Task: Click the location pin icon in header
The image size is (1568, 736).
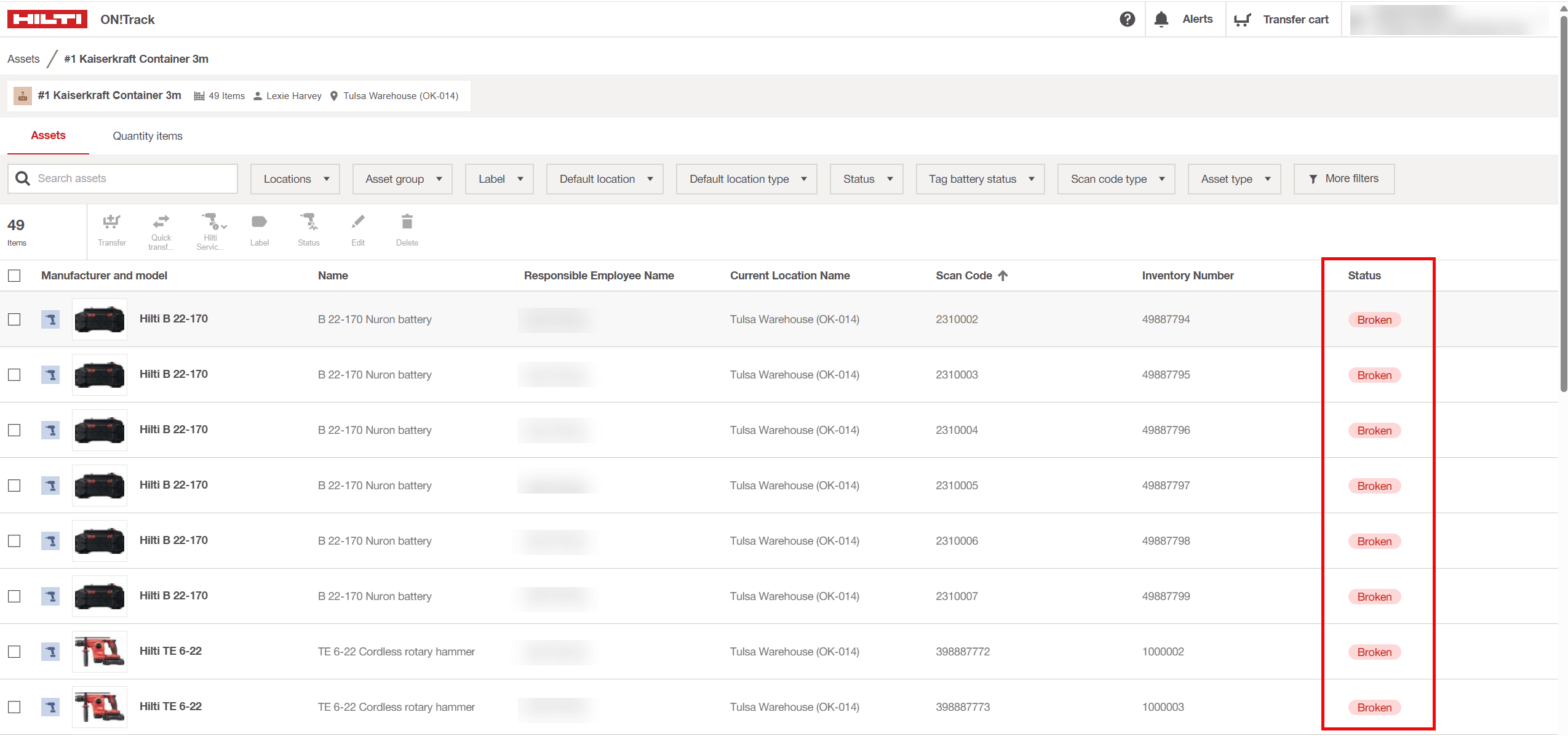Action: pyautogui.click(x=334, y=96)
